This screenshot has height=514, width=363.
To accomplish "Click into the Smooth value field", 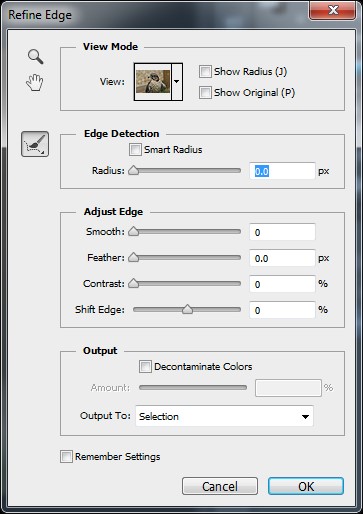I will click(x=282, y=232).
